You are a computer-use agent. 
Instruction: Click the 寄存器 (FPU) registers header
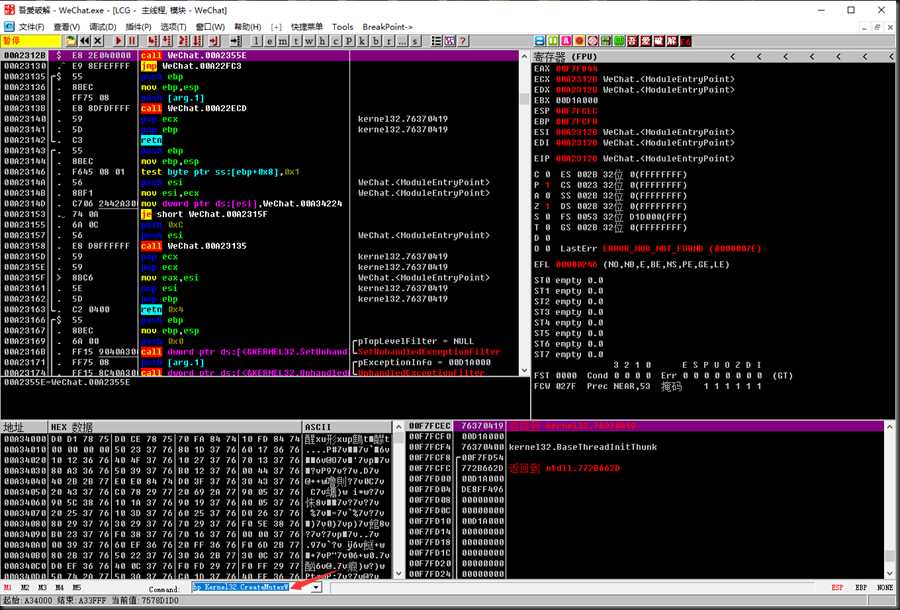(565, 56)
